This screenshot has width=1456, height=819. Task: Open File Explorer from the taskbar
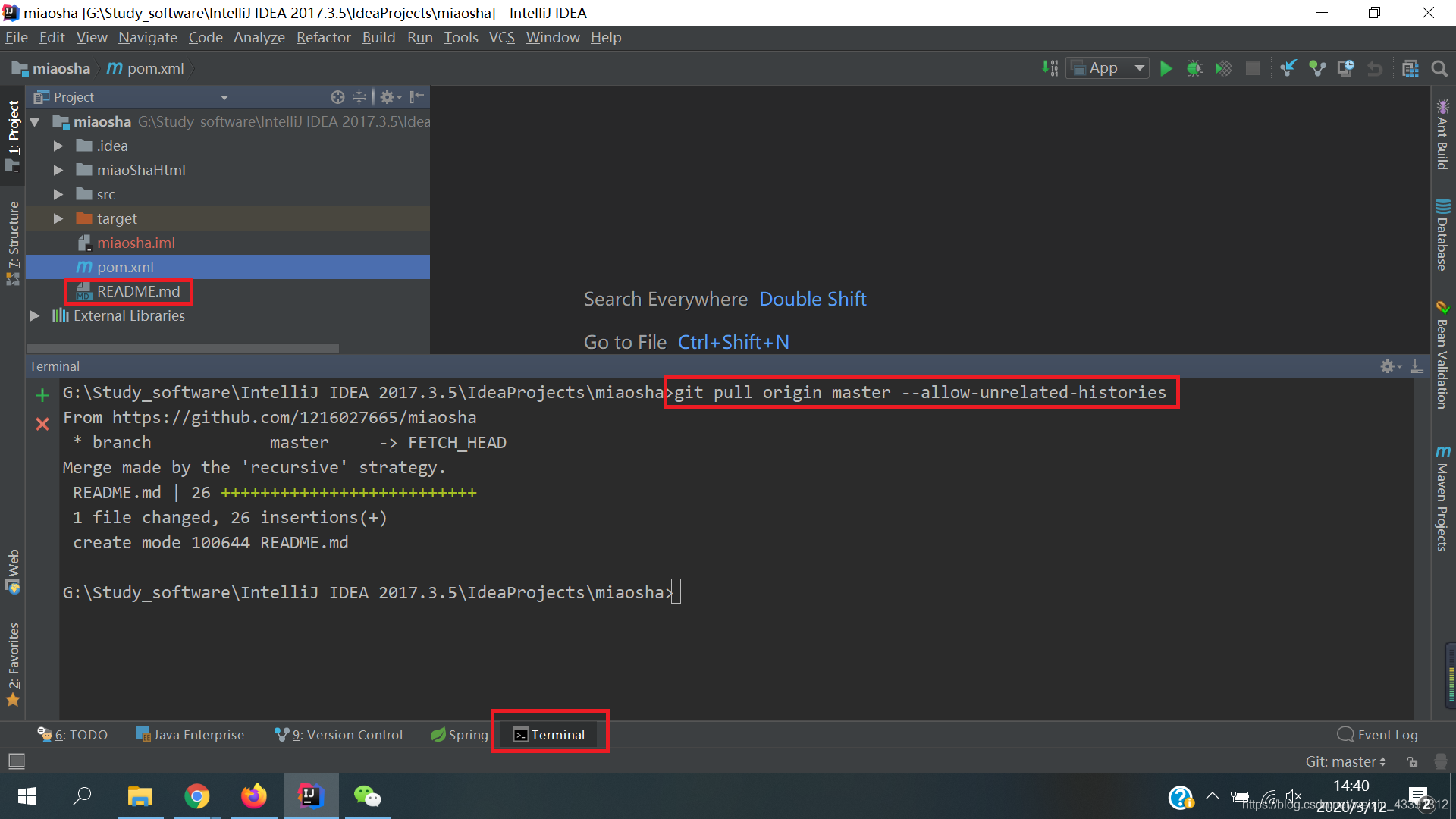click(x=140, y=796)
